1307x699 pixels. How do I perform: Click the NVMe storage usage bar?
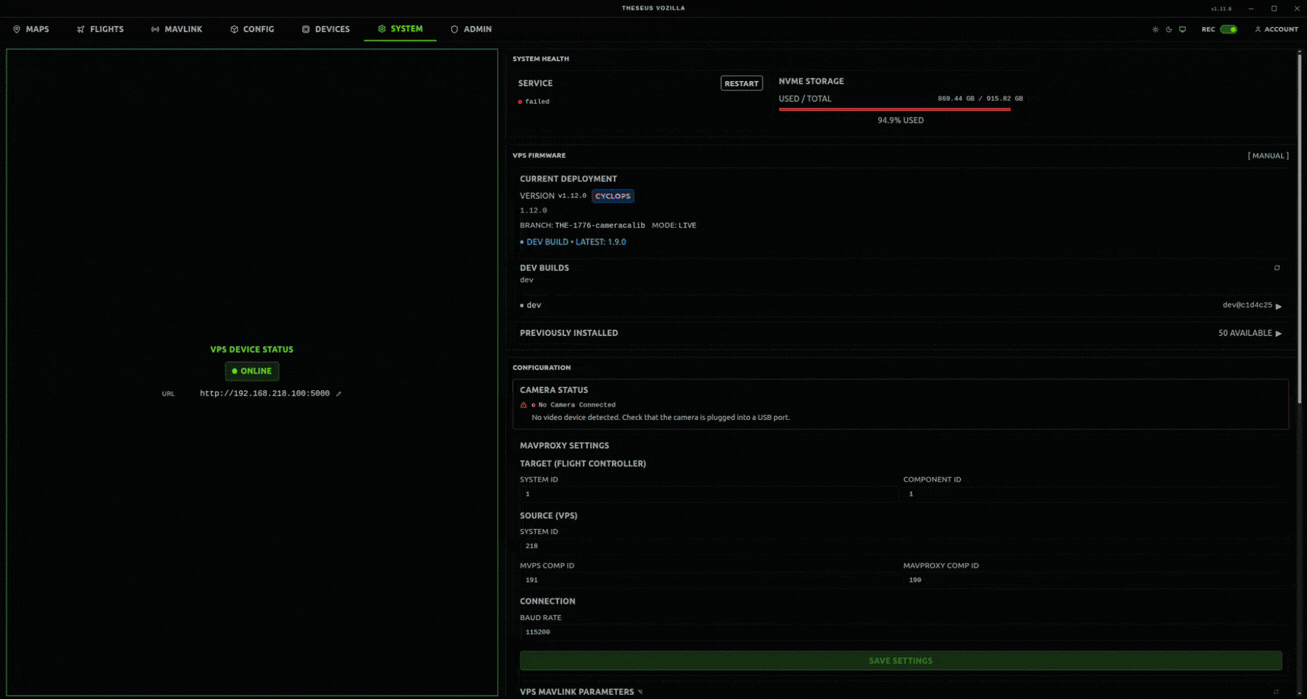coord(894,109)
